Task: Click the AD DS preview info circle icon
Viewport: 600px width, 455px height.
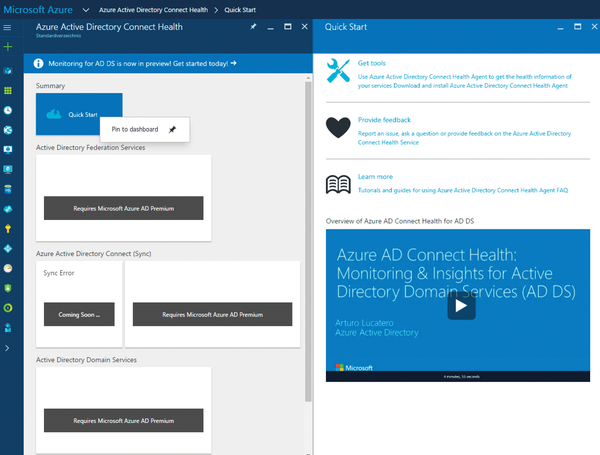Action: coord(38,64)
